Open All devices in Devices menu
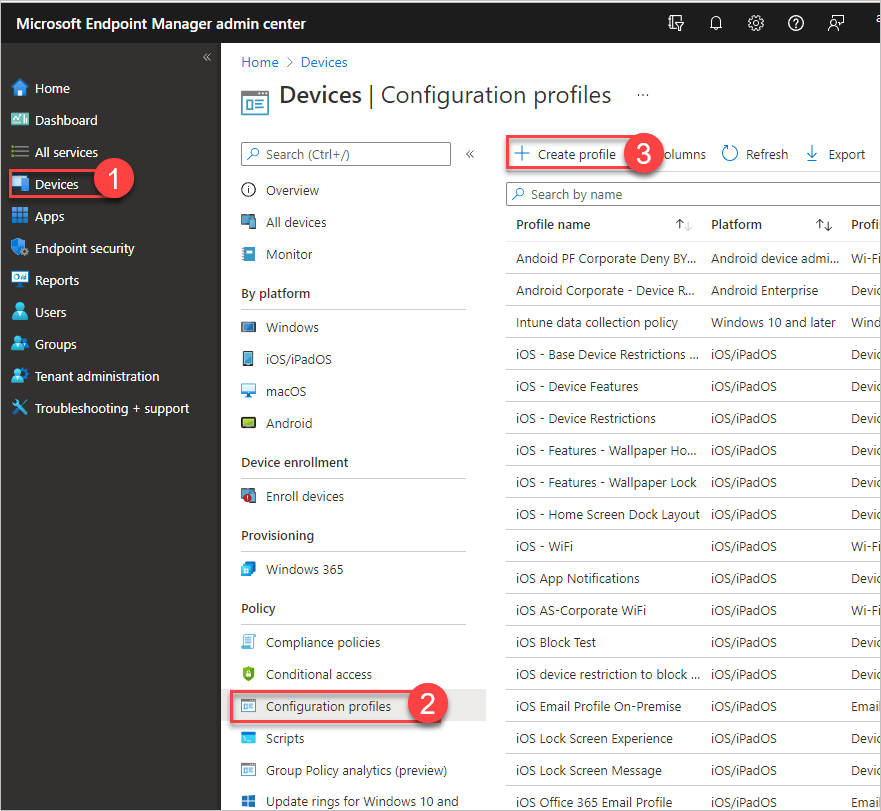 point(284,223)
